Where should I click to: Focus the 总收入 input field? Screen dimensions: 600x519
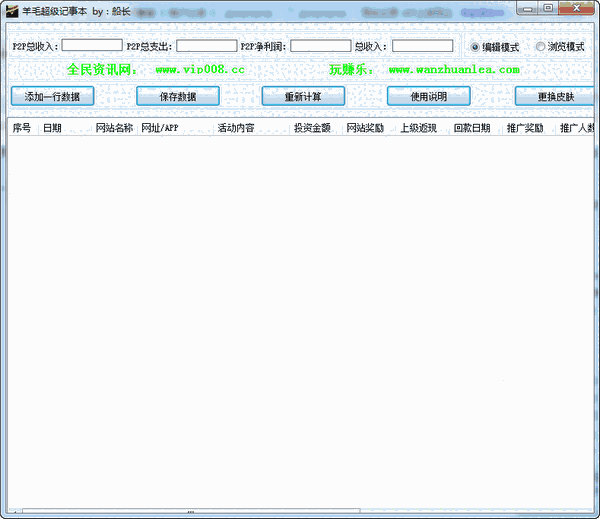[x=423, y=46]
